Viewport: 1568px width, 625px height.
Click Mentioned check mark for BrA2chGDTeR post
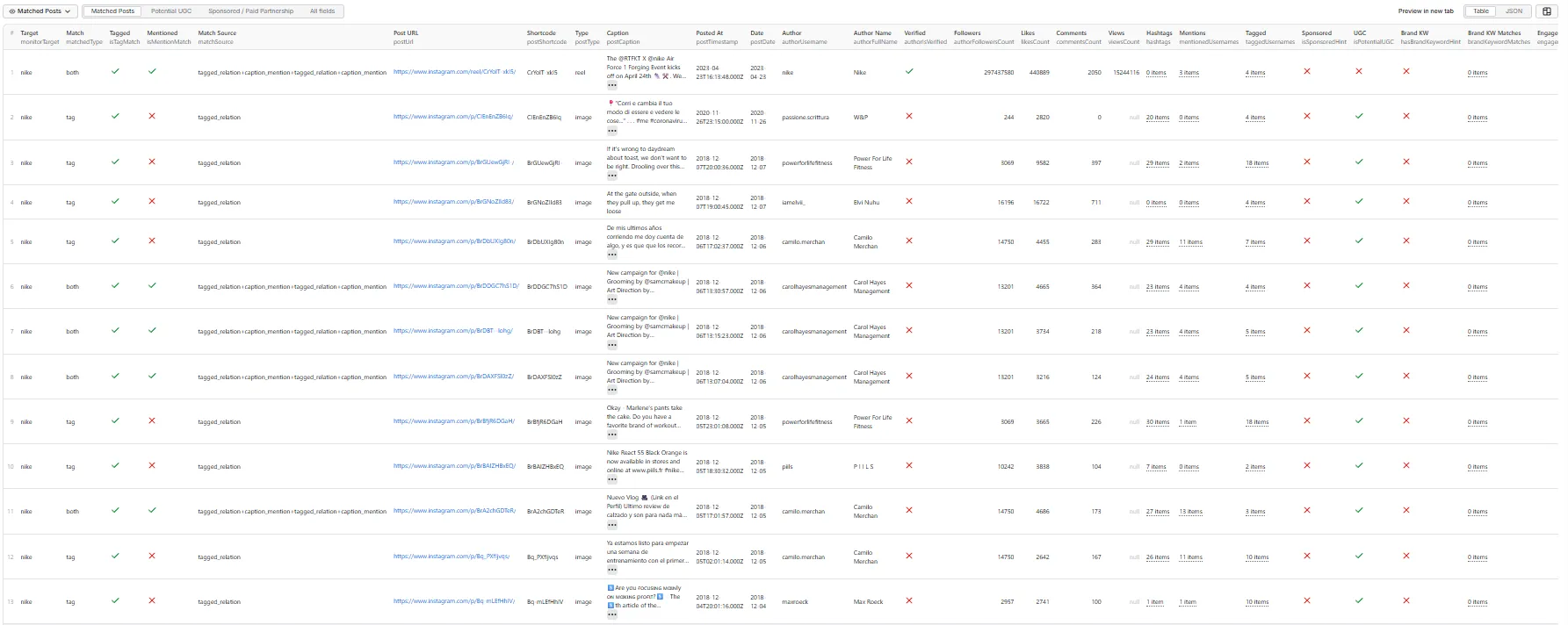pyautogui.click(x=152, y=510)
